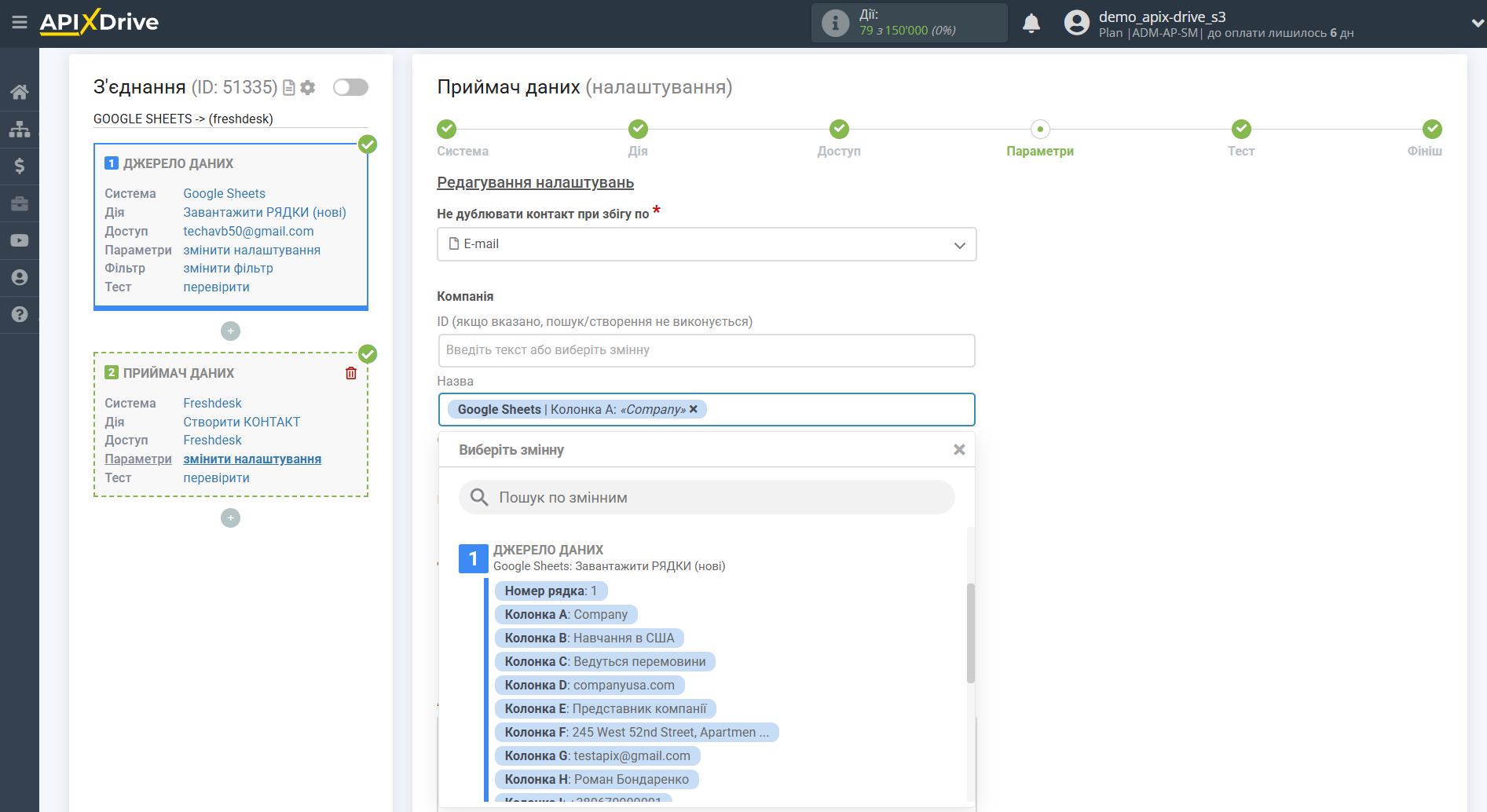Open techavb50@gmail.com access link
The image size is (1487, 812).
click(248, 231)
